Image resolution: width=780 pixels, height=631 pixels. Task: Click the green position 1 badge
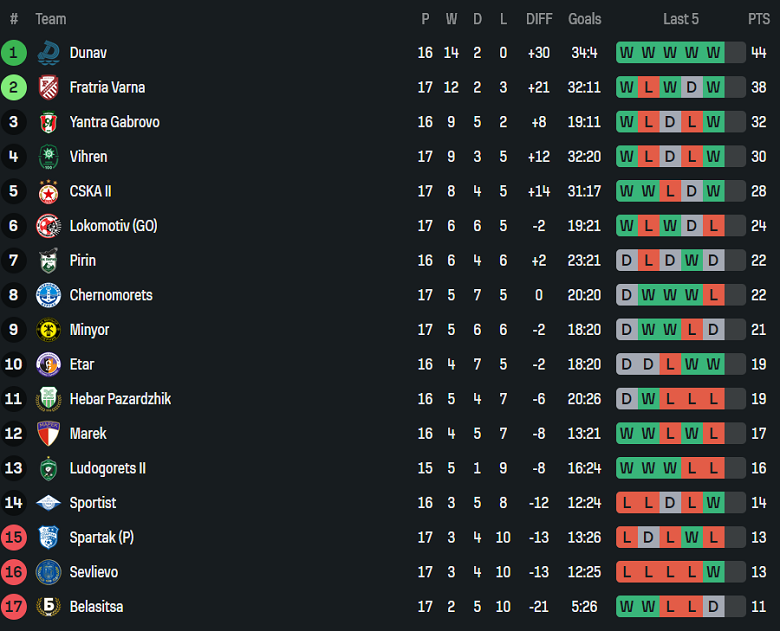tap(14, 53)
